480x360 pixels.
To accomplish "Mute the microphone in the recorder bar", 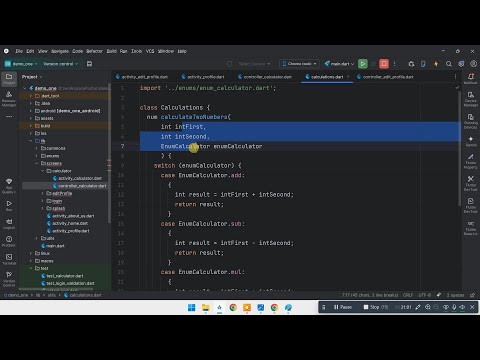I will pyautogui.click(x=454, y=307).
